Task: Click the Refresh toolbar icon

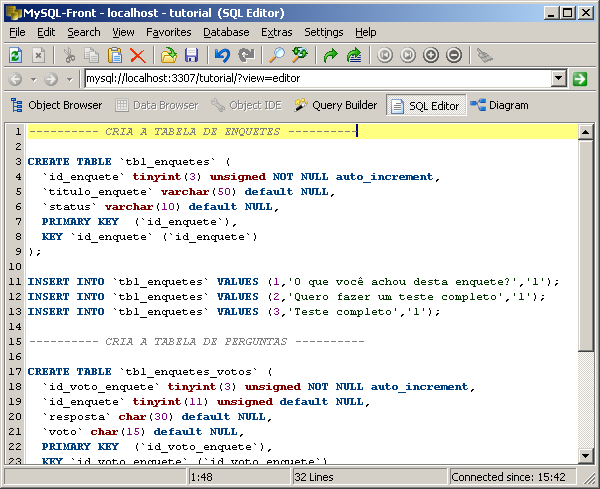Action: pos(16,55)
